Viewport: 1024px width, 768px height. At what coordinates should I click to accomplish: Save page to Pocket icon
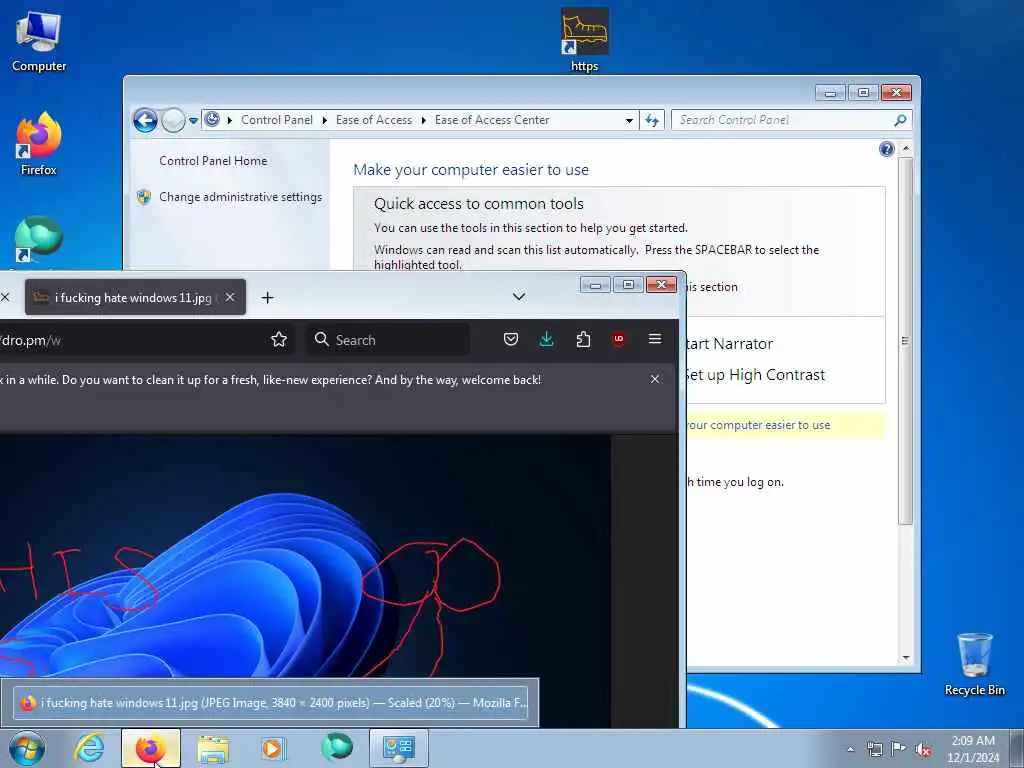coord(511,339)
